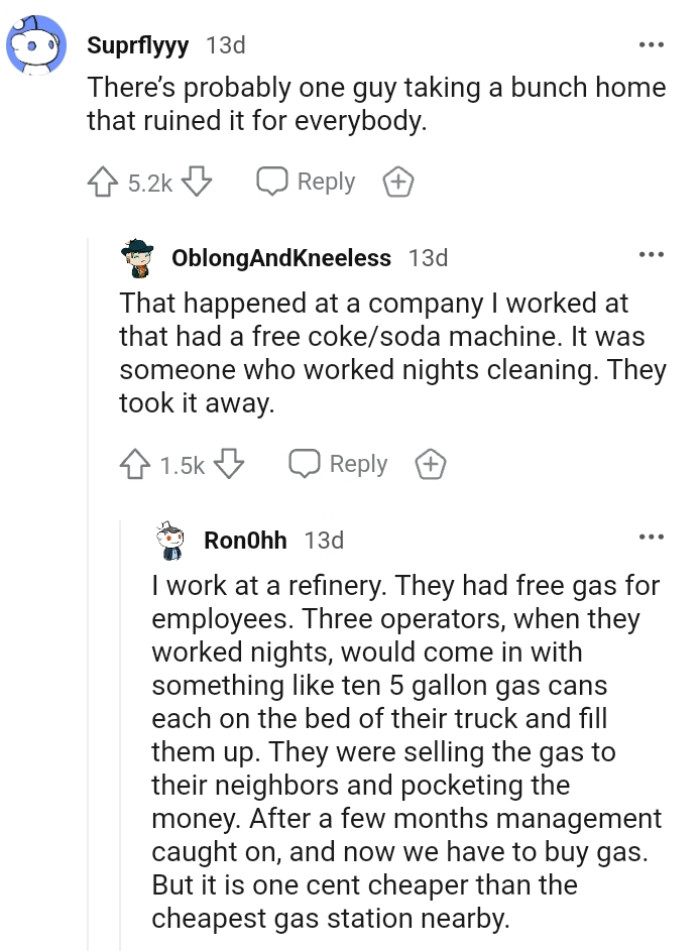
Task: Click the reply bubble icon on OblongAndKneeless's comment
Action: click(x=303, y=463)
